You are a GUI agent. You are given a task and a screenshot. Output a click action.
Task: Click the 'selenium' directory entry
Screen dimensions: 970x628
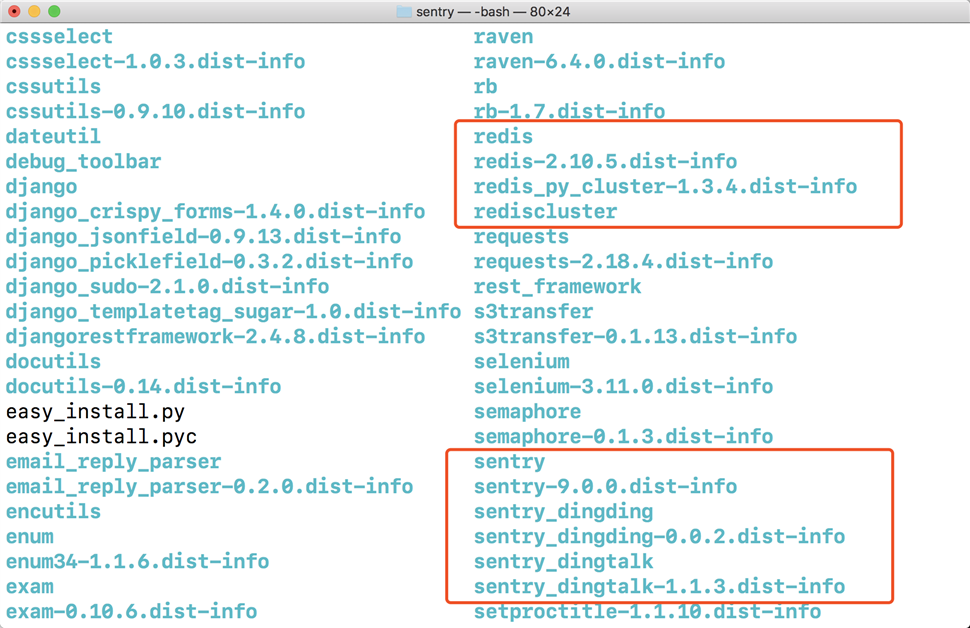pyautogui.click(x=521, y=361)
